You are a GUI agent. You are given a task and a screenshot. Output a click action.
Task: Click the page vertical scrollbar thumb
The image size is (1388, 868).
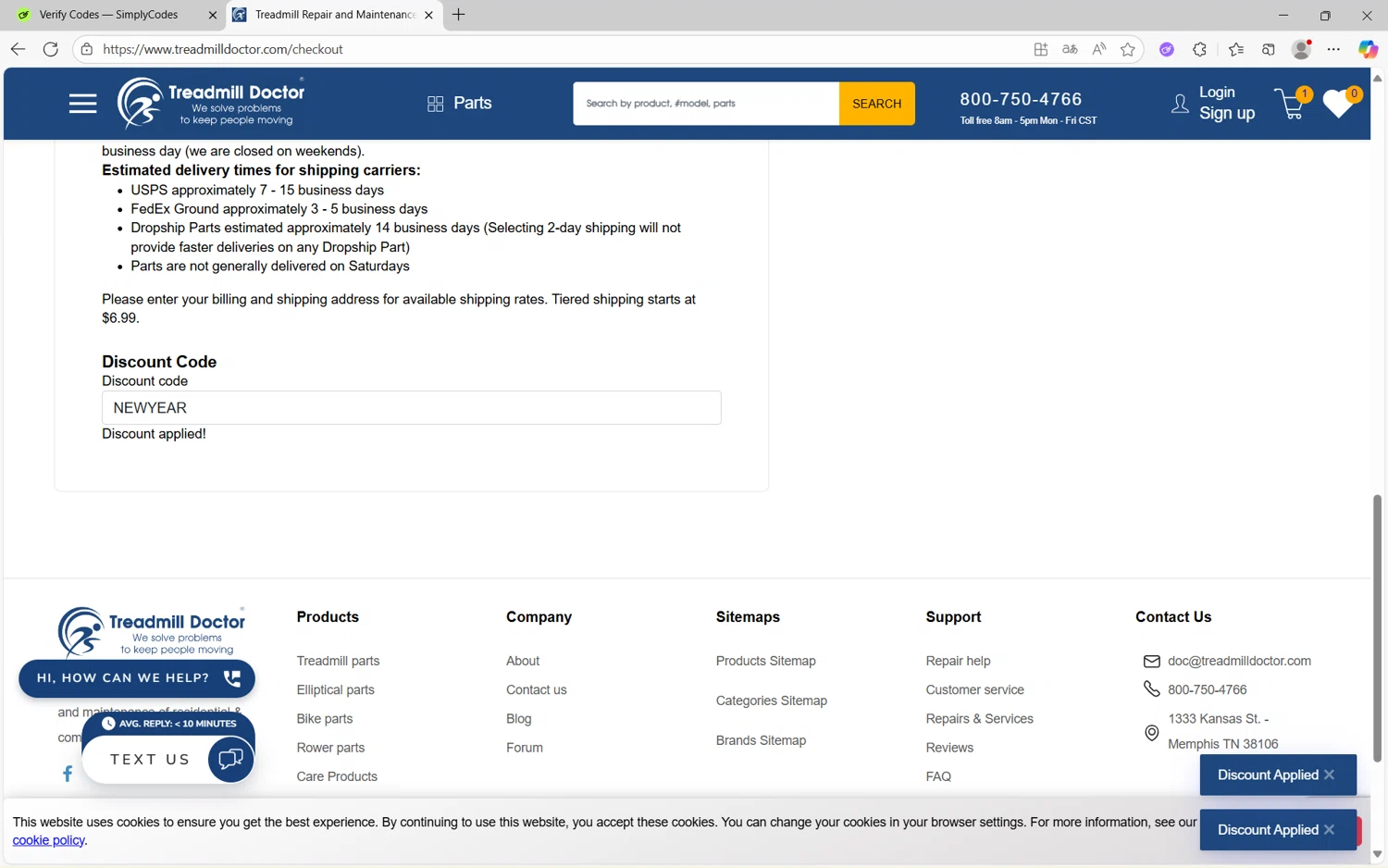pos(1377,627)
